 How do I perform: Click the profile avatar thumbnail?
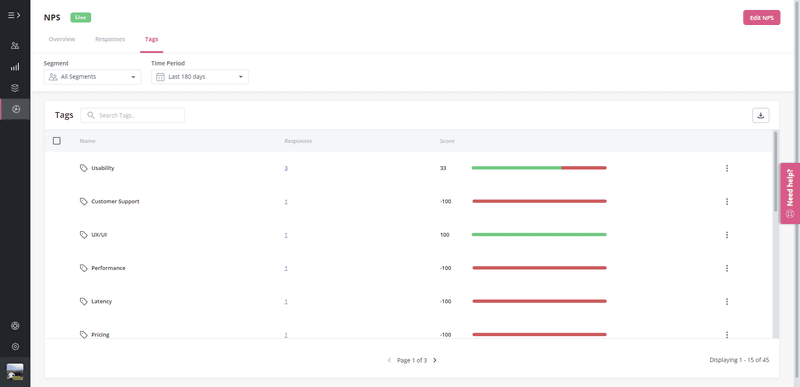pyautogui.click(x=15, y=372)
